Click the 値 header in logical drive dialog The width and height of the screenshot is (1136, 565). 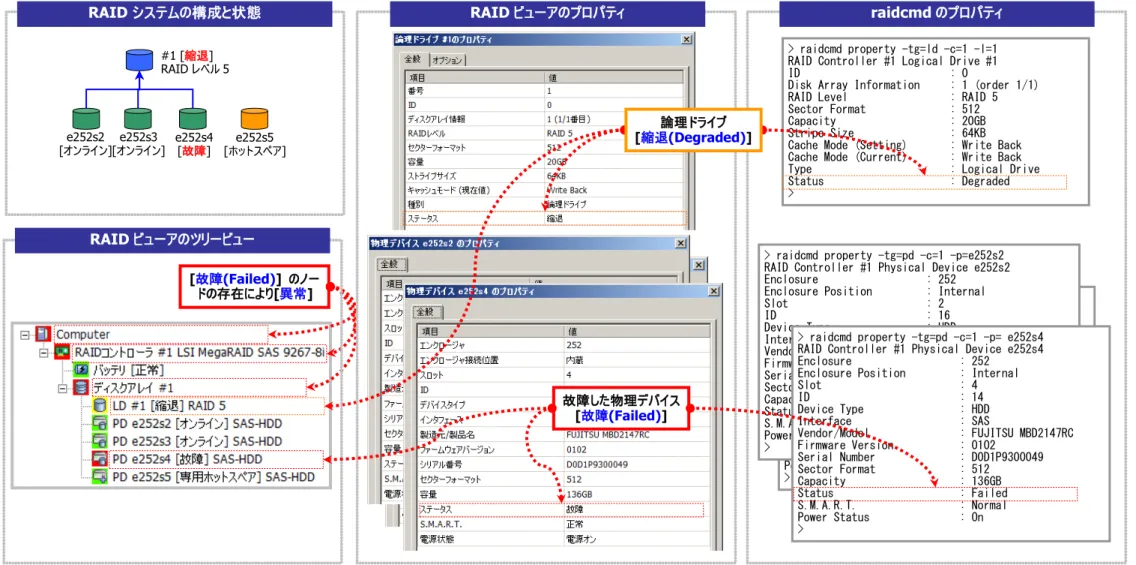click(613, 78)
